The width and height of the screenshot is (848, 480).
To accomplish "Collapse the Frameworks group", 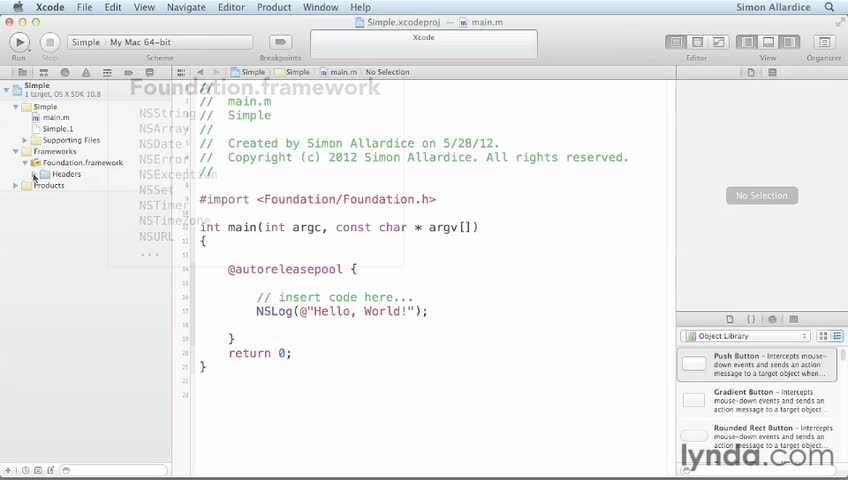I will (x=16, y=152).
